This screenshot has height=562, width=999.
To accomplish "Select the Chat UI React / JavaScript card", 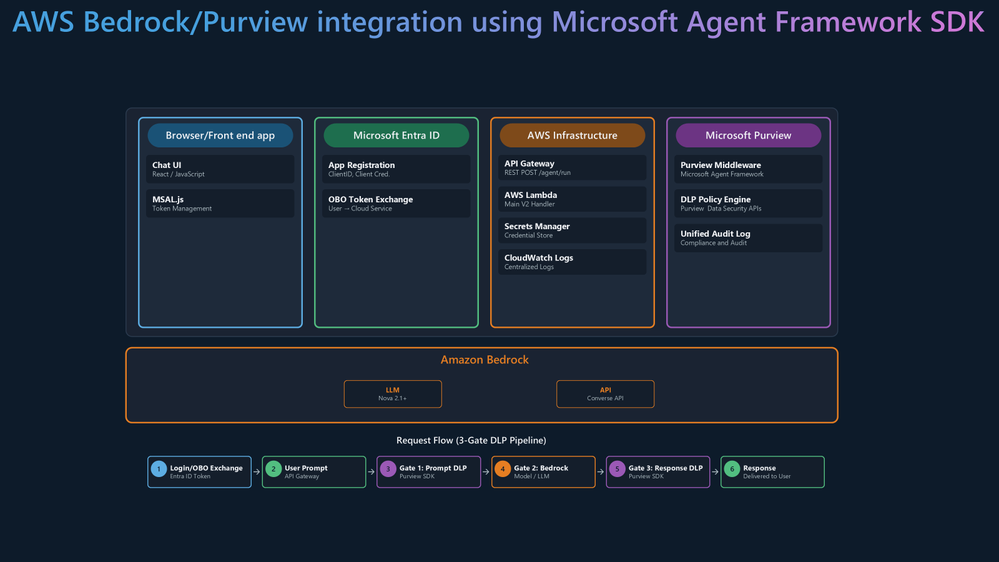I will [220, 169].
